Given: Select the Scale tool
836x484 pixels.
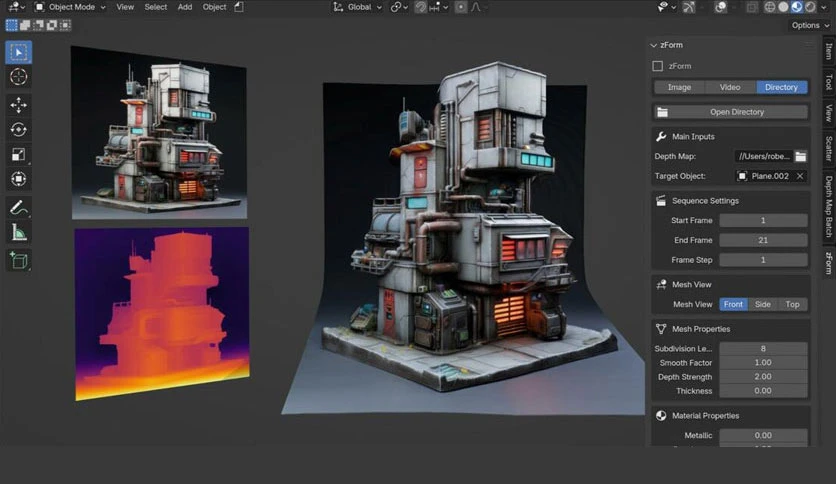Looking at the screenshot, I should click(x=19, y=154).
